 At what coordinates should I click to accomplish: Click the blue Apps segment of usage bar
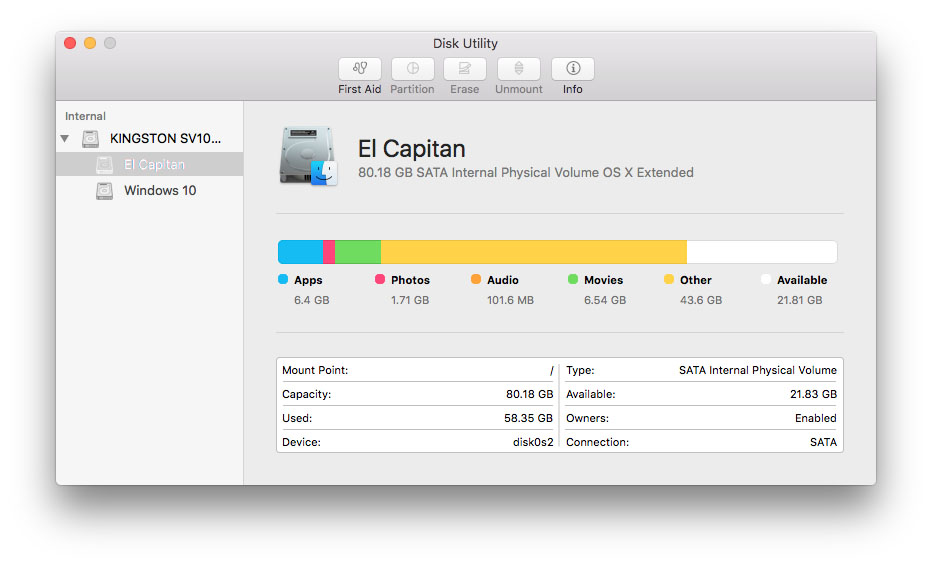pyautogui.click(x=301, y=252)
